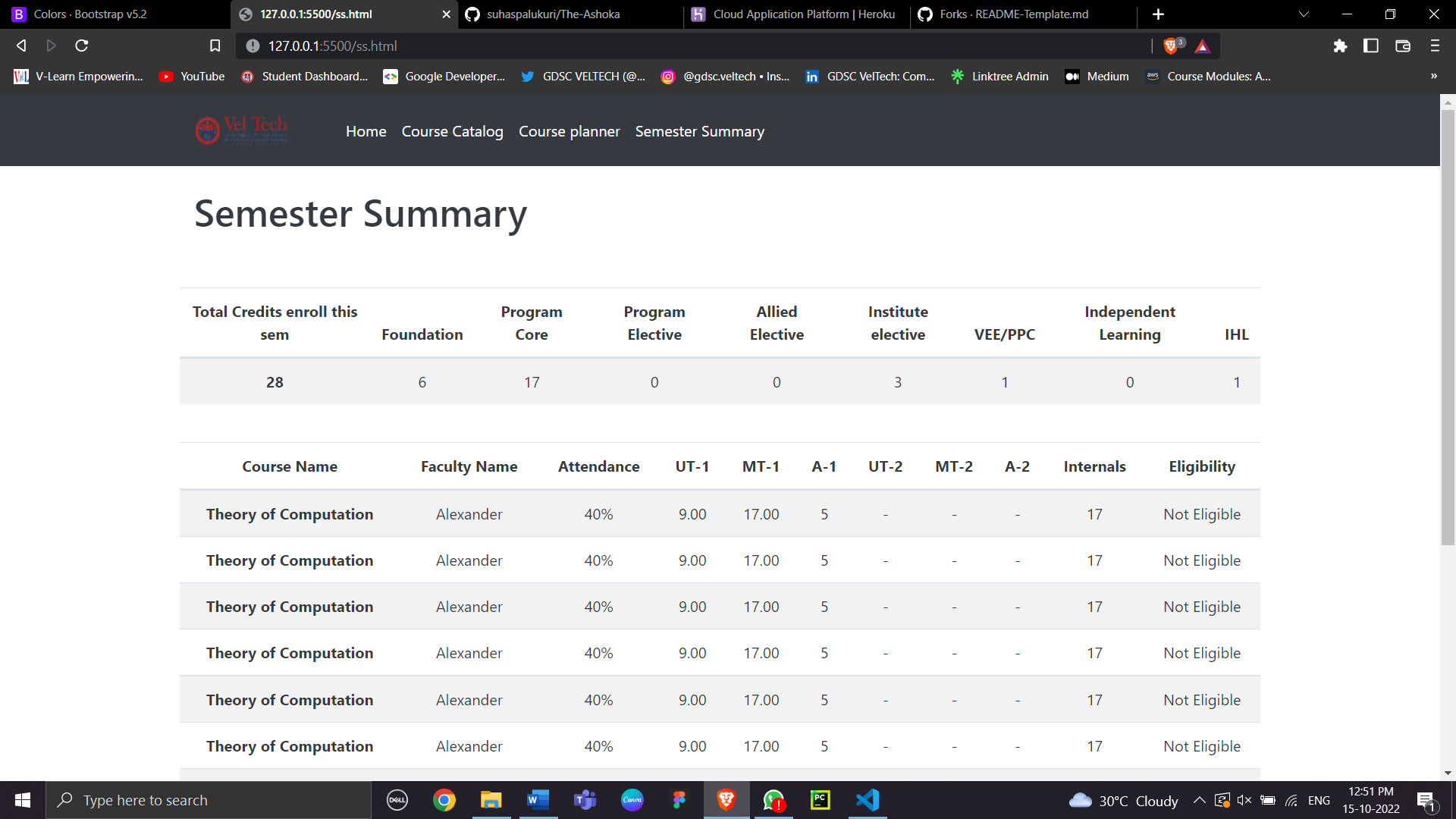Switch to Colors Bootstrap v5.2 tab
The image size is (1456, 819).
pyautogui.click(x=90, y=14)
